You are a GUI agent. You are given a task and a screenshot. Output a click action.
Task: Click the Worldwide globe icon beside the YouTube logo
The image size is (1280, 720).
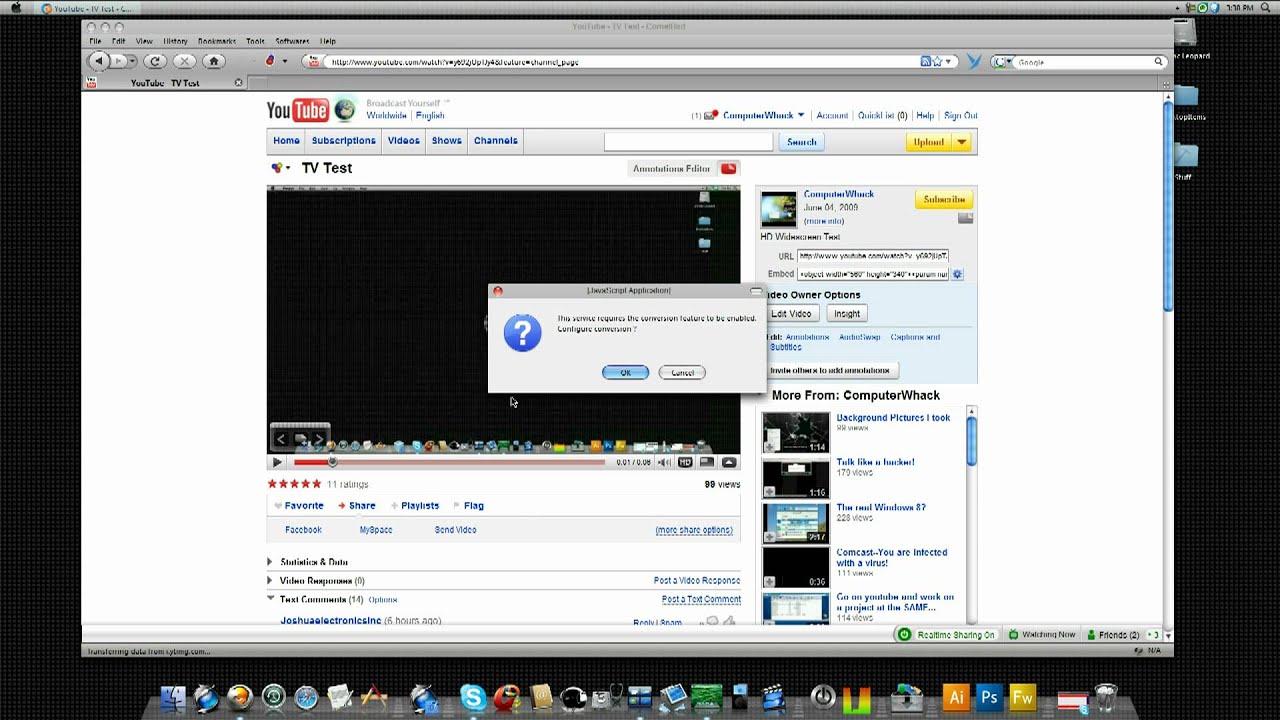tap(345, 110)
